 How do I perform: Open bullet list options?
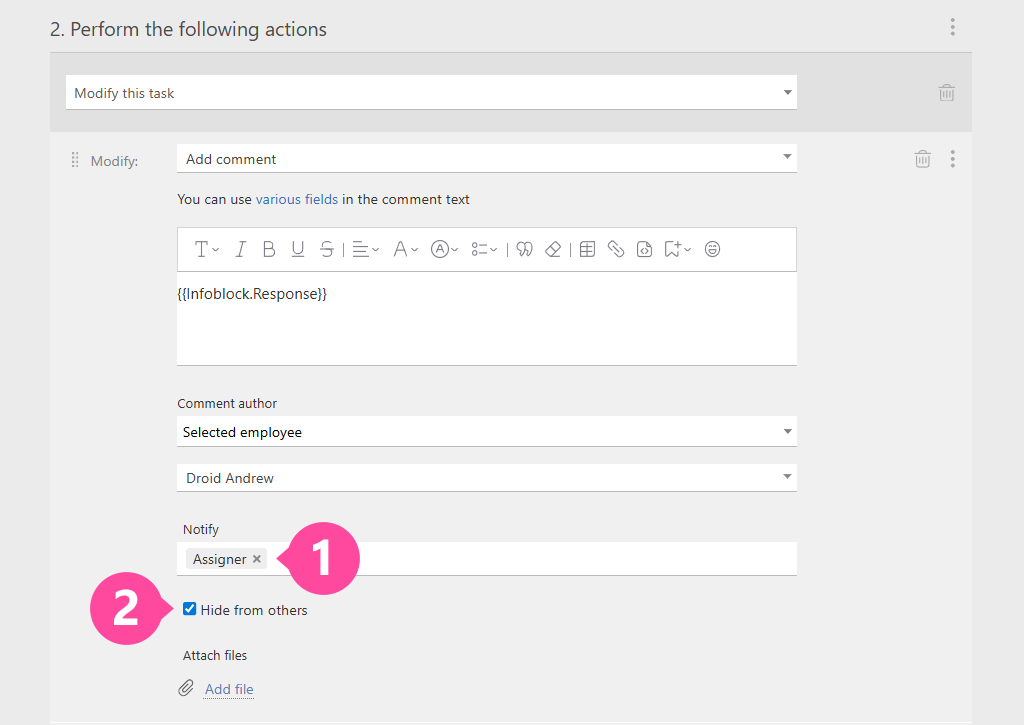tap(484, 249)
